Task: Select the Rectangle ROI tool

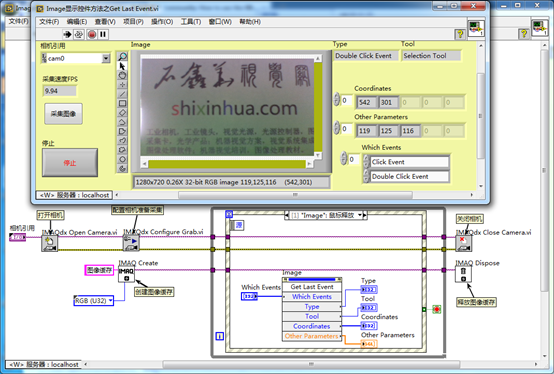Action: pyautogui.click(x=122, y=103)
